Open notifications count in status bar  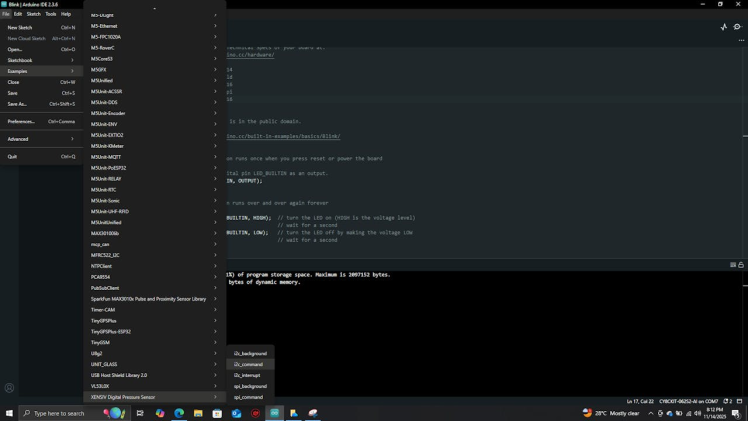727,401
